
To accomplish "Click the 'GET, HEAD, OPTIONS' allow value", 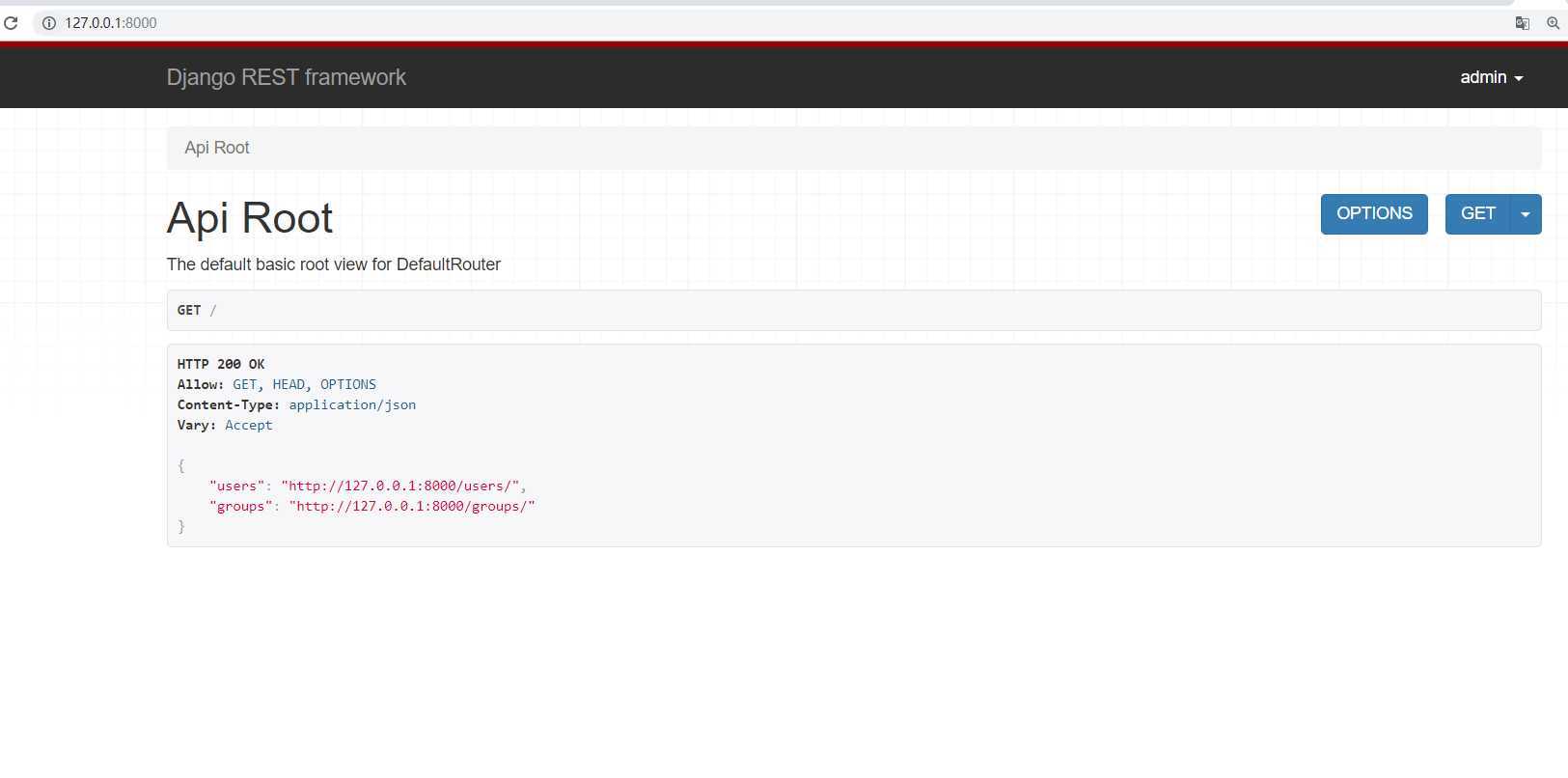I will tap(304, 384).
